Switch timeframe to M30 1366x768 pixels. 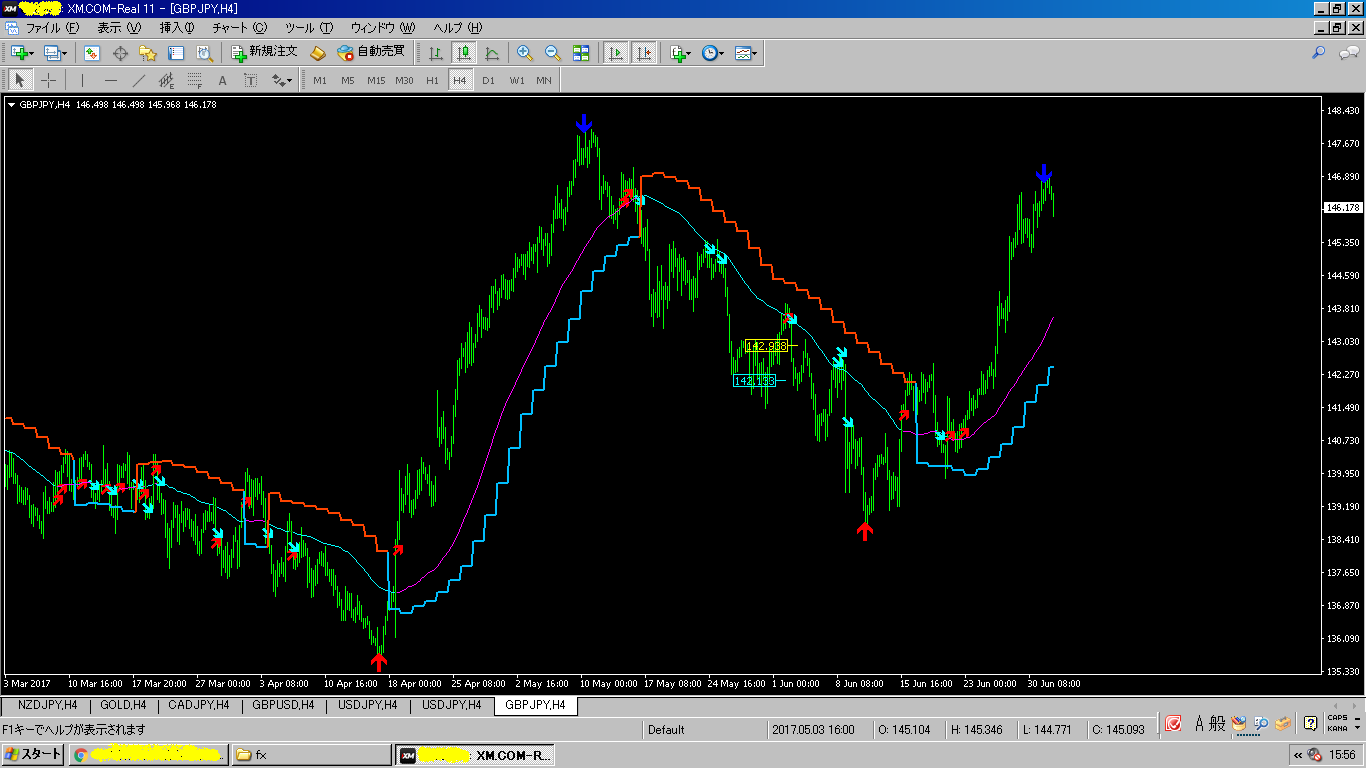404,80
